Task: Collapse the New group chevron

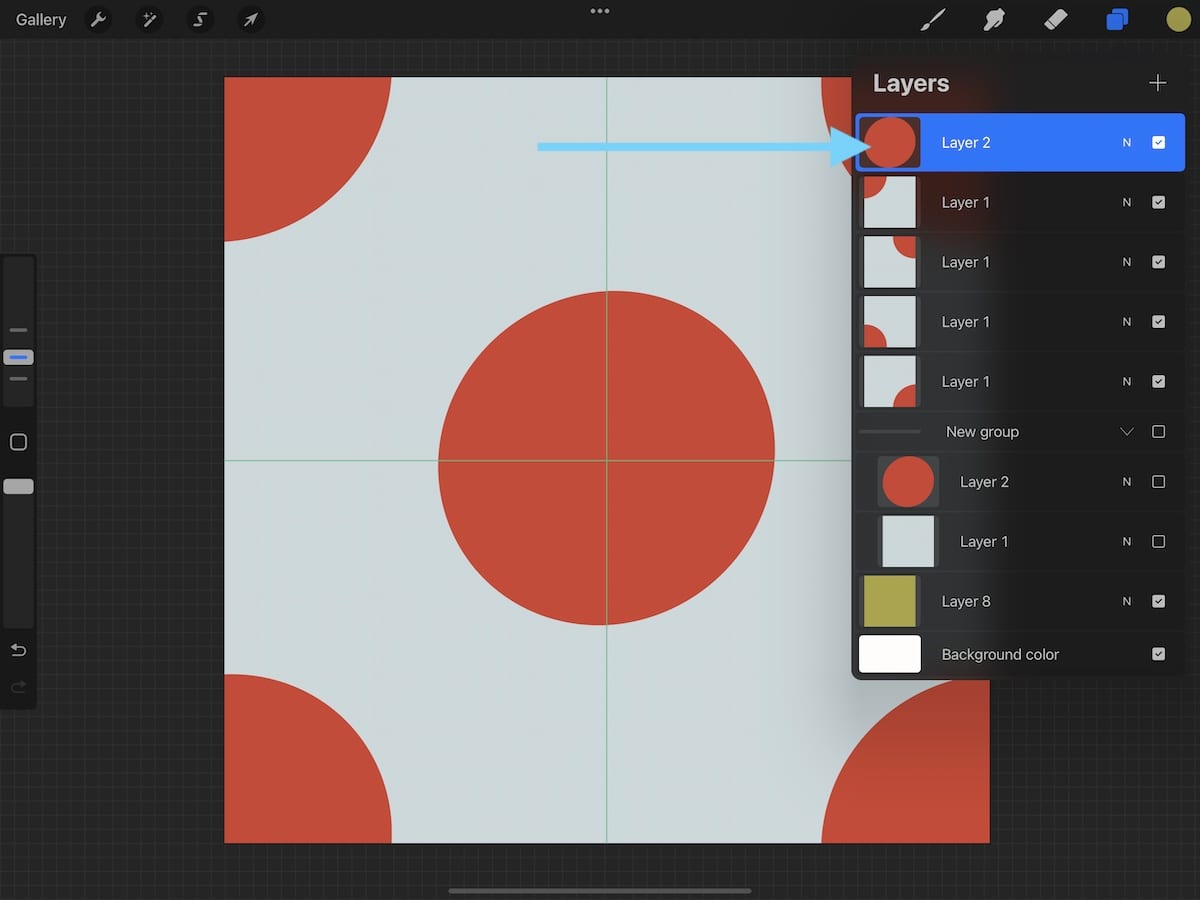Action: pos(1127,432)
